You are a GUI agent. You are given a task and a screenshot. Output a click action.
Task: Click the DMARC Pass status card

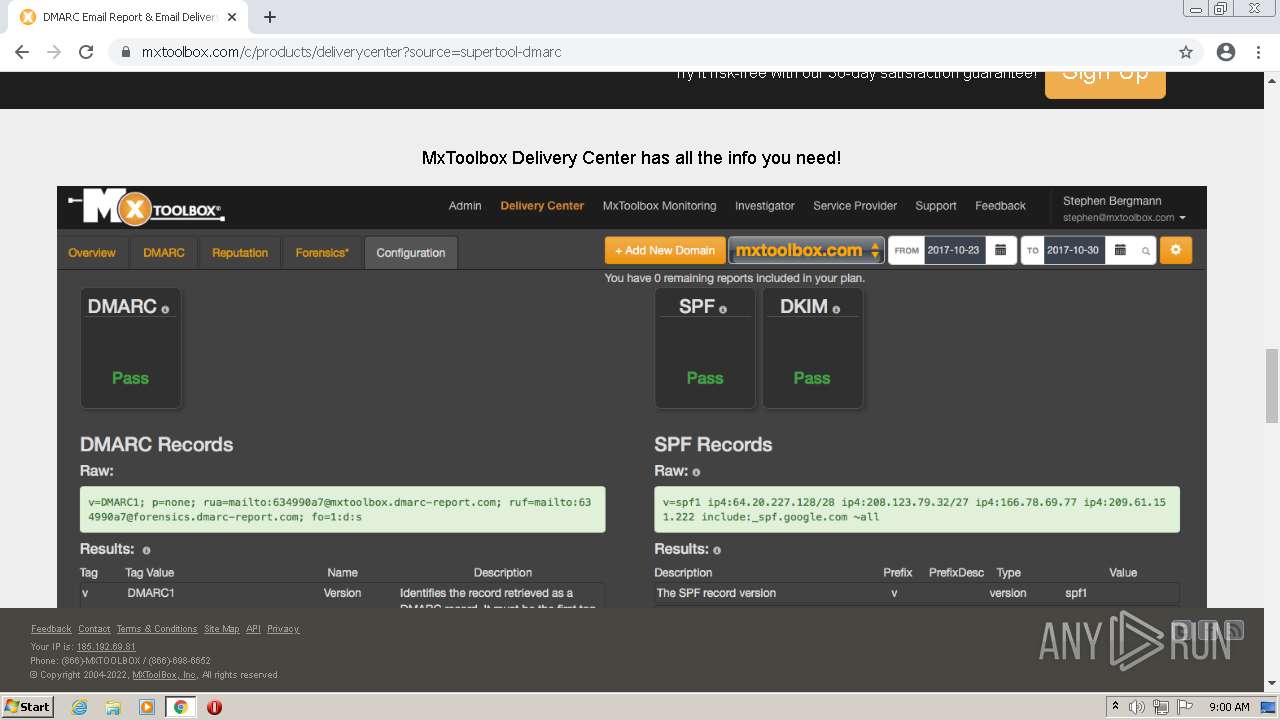point(131,348)
